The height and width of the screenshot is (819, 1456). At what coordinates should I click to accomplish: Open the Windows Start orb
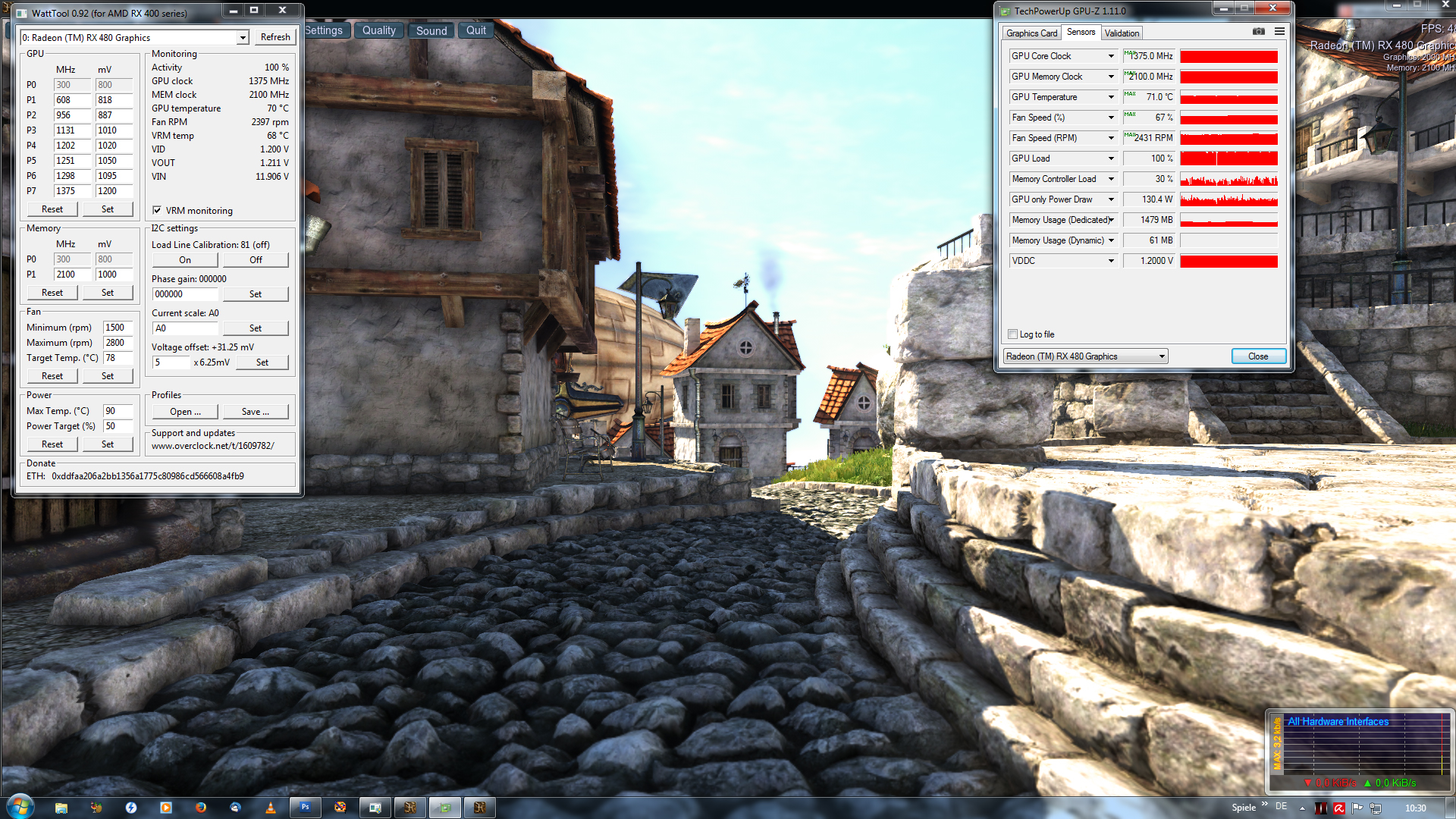20,806
